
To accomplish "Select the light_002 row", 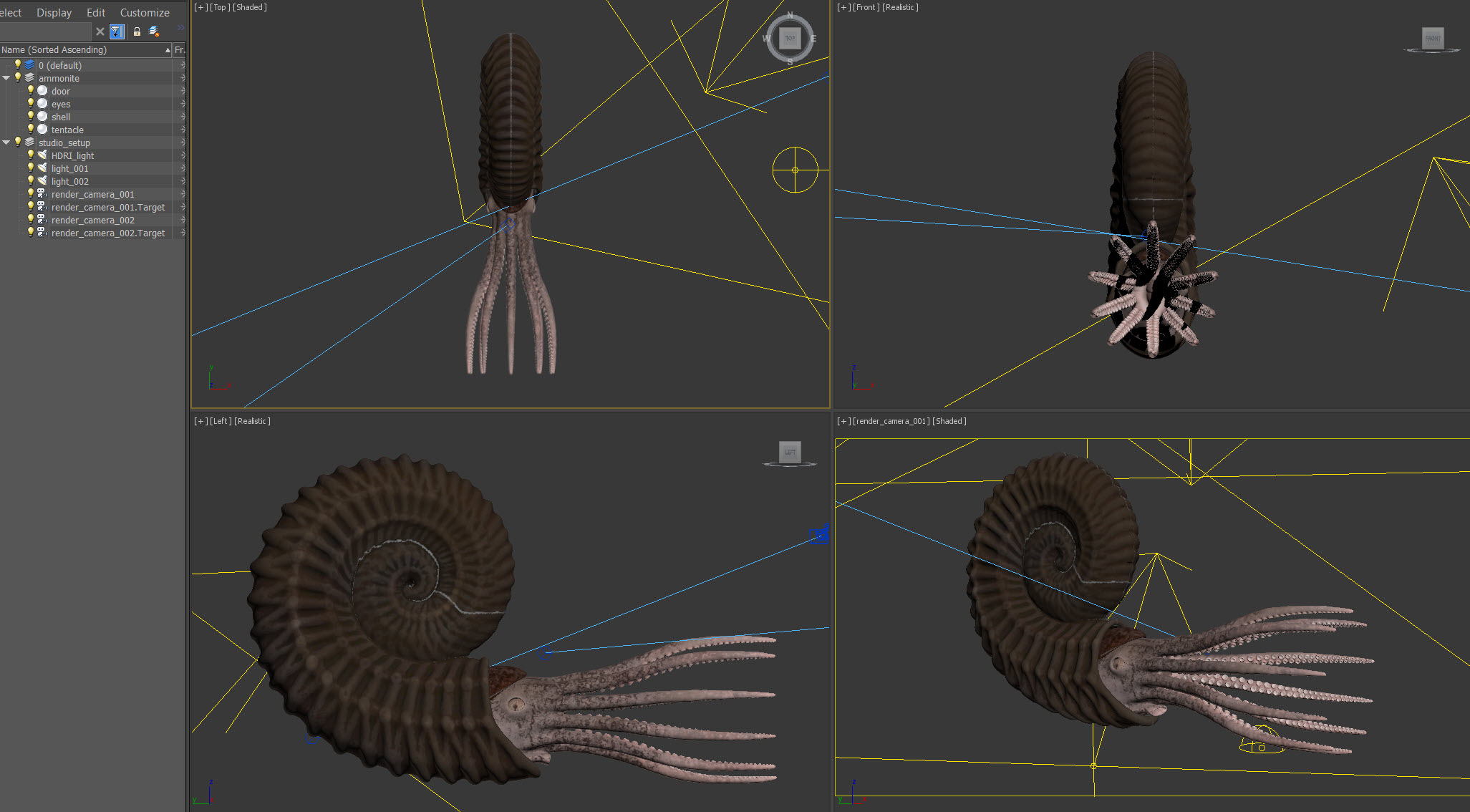I will click(x=93, y=181).
